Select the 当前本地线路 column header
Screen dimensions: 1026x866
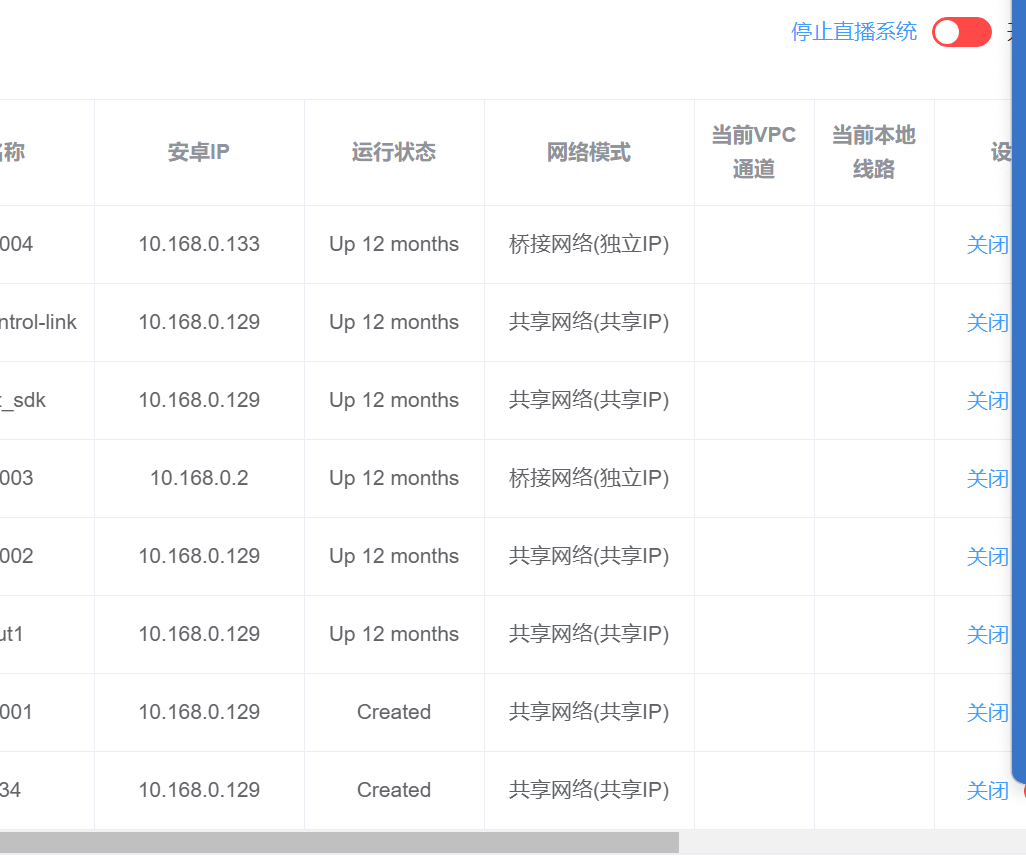pyautogui.click(x=874, y=153)
